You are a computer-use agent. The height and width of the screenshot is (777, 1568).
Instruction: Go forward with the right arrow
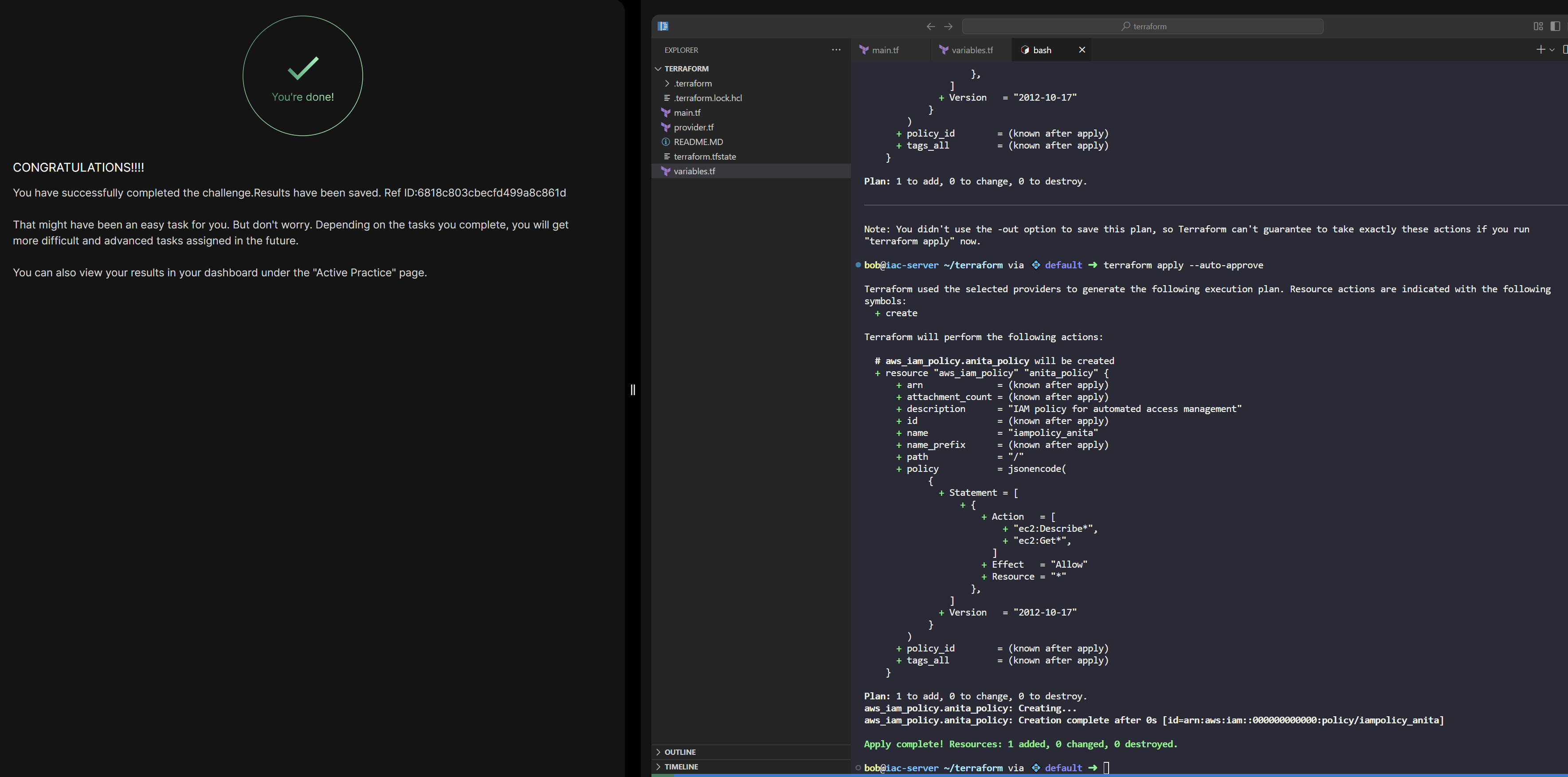948,26
